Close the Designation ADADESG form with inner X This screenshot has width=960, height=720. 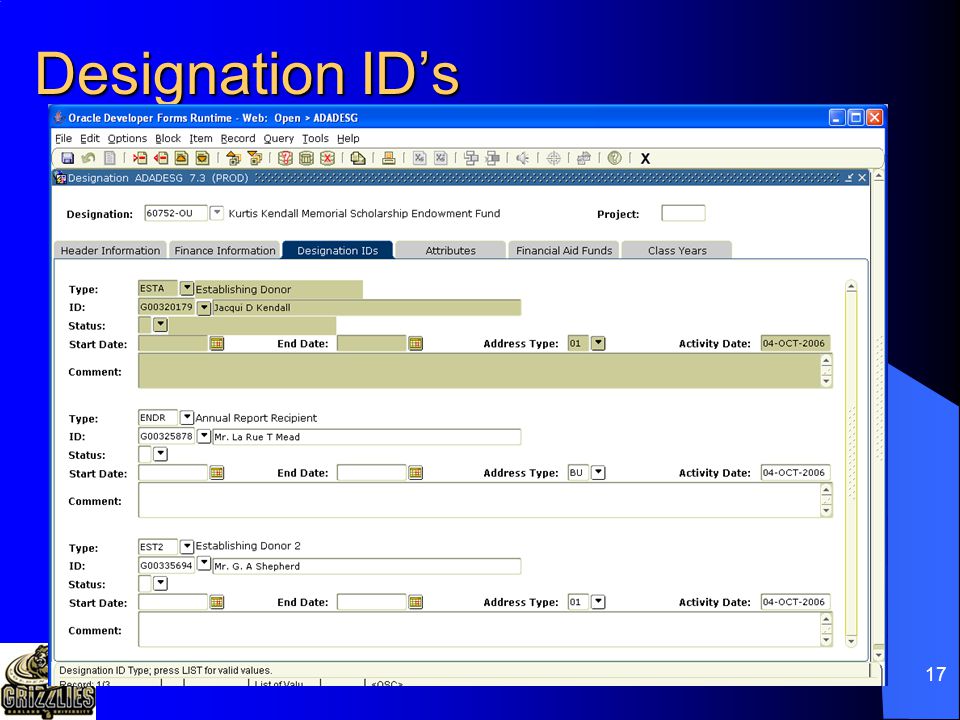(862, 178)
